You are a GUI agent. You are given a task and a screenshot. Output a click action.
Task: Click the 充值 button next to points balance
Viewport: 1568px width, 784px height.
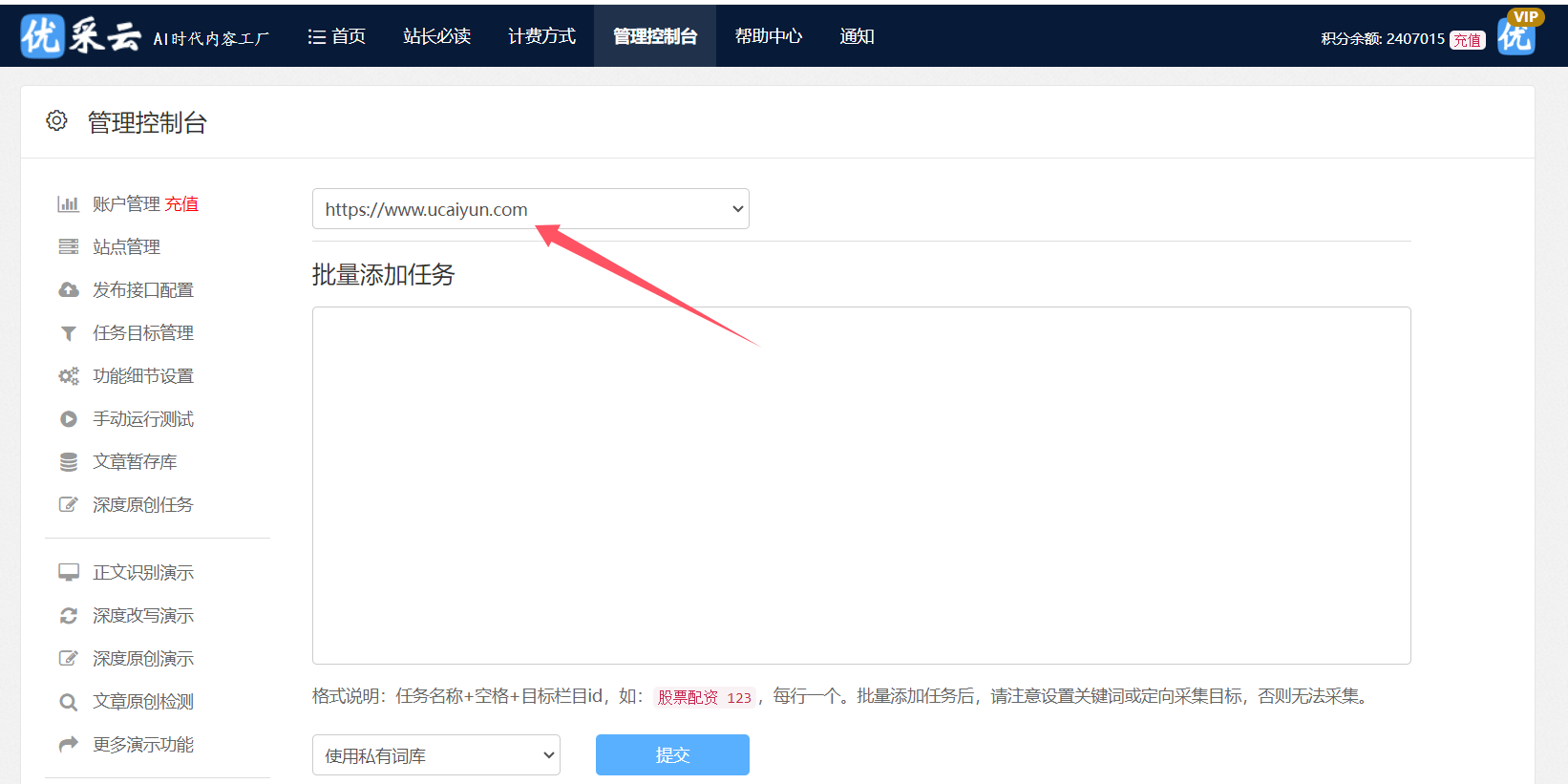pos(1467,39)
